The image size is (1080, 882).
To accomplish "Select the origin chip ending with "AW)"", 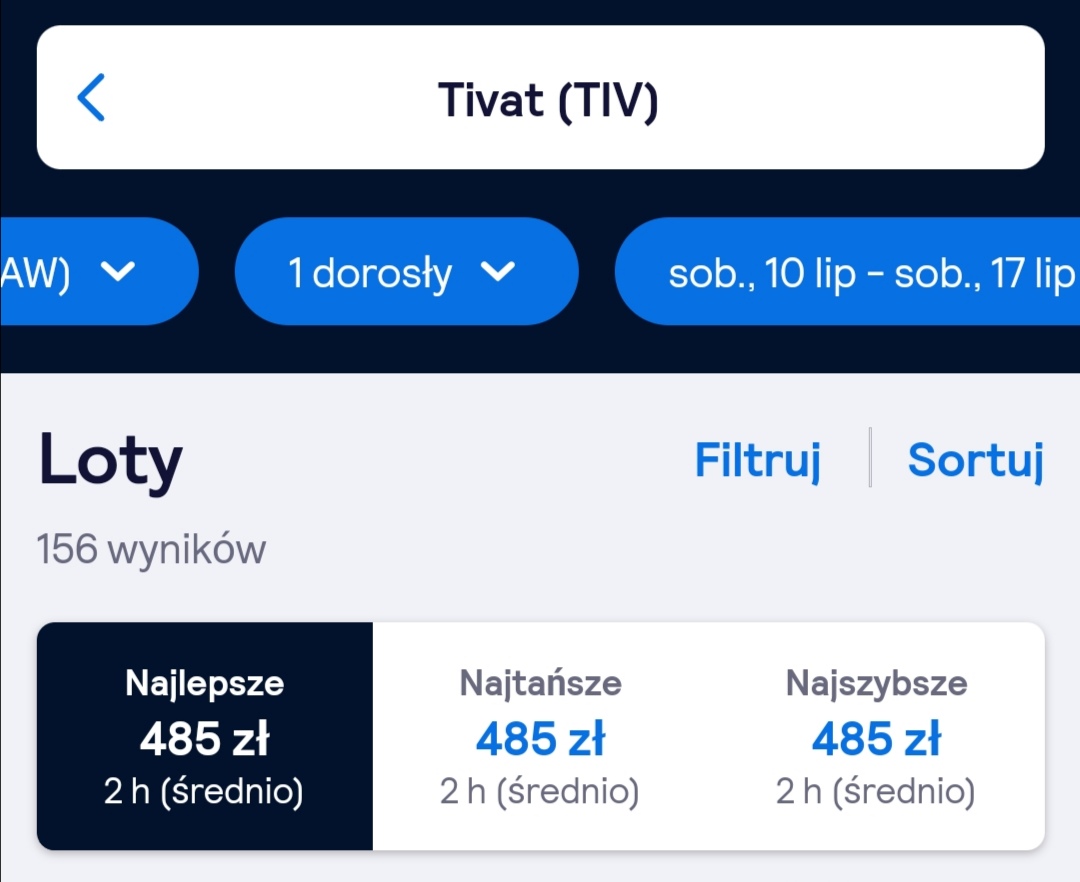I will point(99,271).
